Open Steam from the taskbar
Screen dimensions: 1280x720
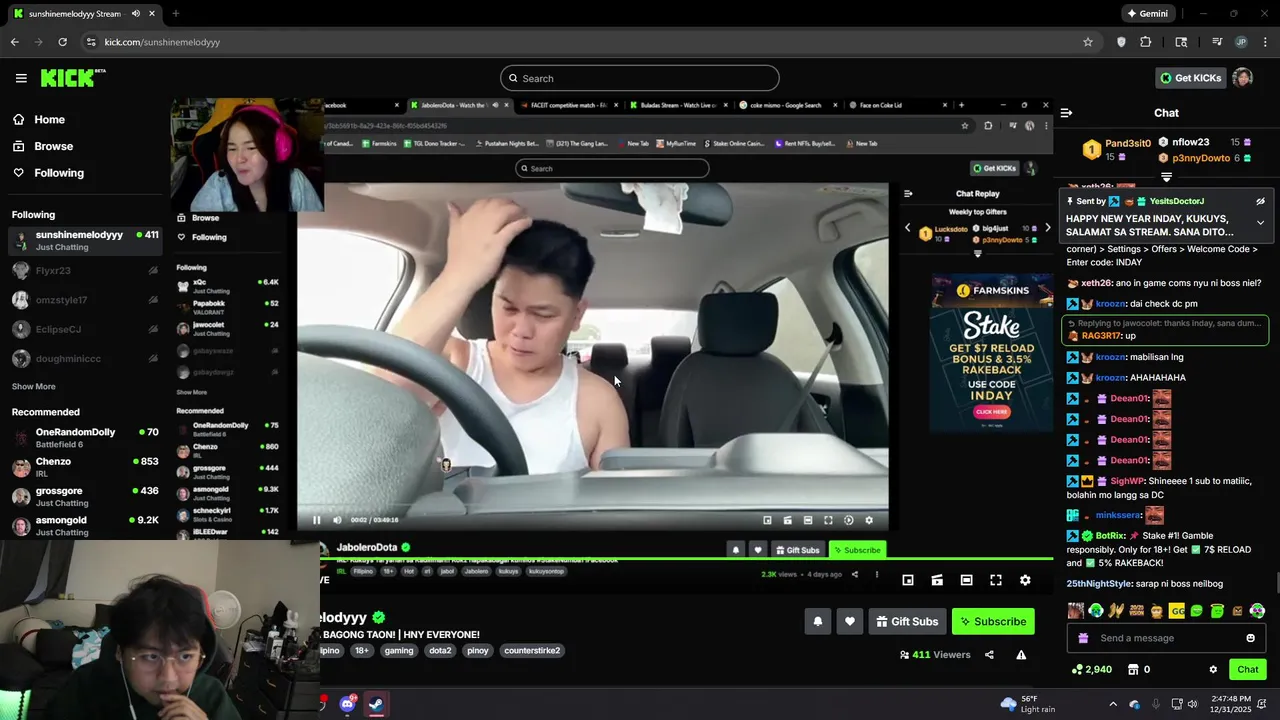pos(376,704)
